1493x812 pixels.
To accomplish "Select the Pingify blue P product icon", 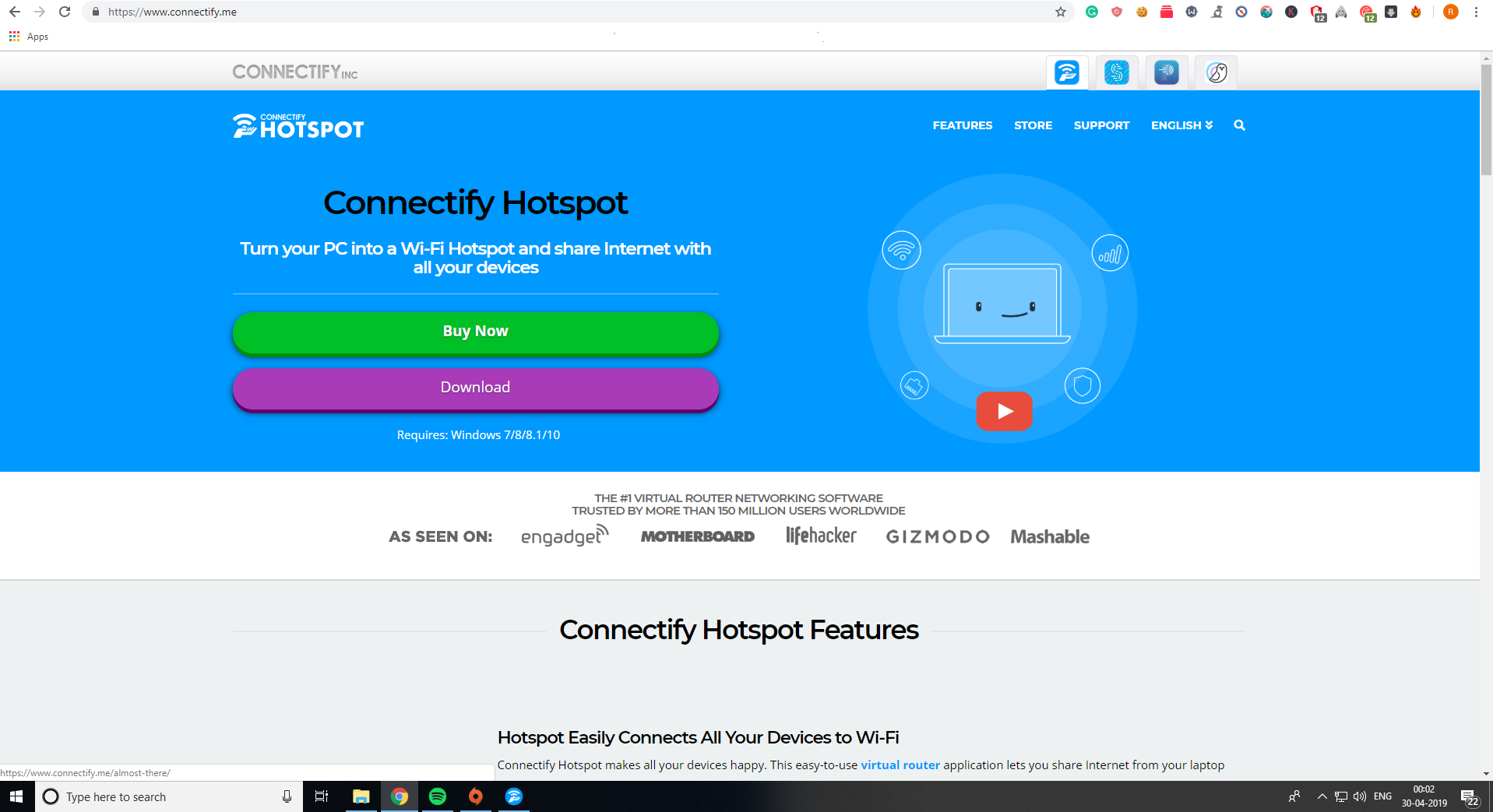I will 1167,72.
